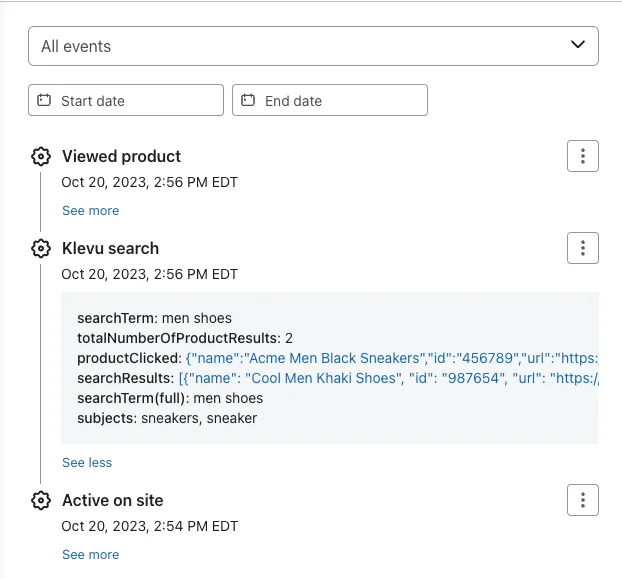The width and height of the screenshot is (622, 579).
Task: Expand See more under Active on site
Action: click(x=90, y=554)
